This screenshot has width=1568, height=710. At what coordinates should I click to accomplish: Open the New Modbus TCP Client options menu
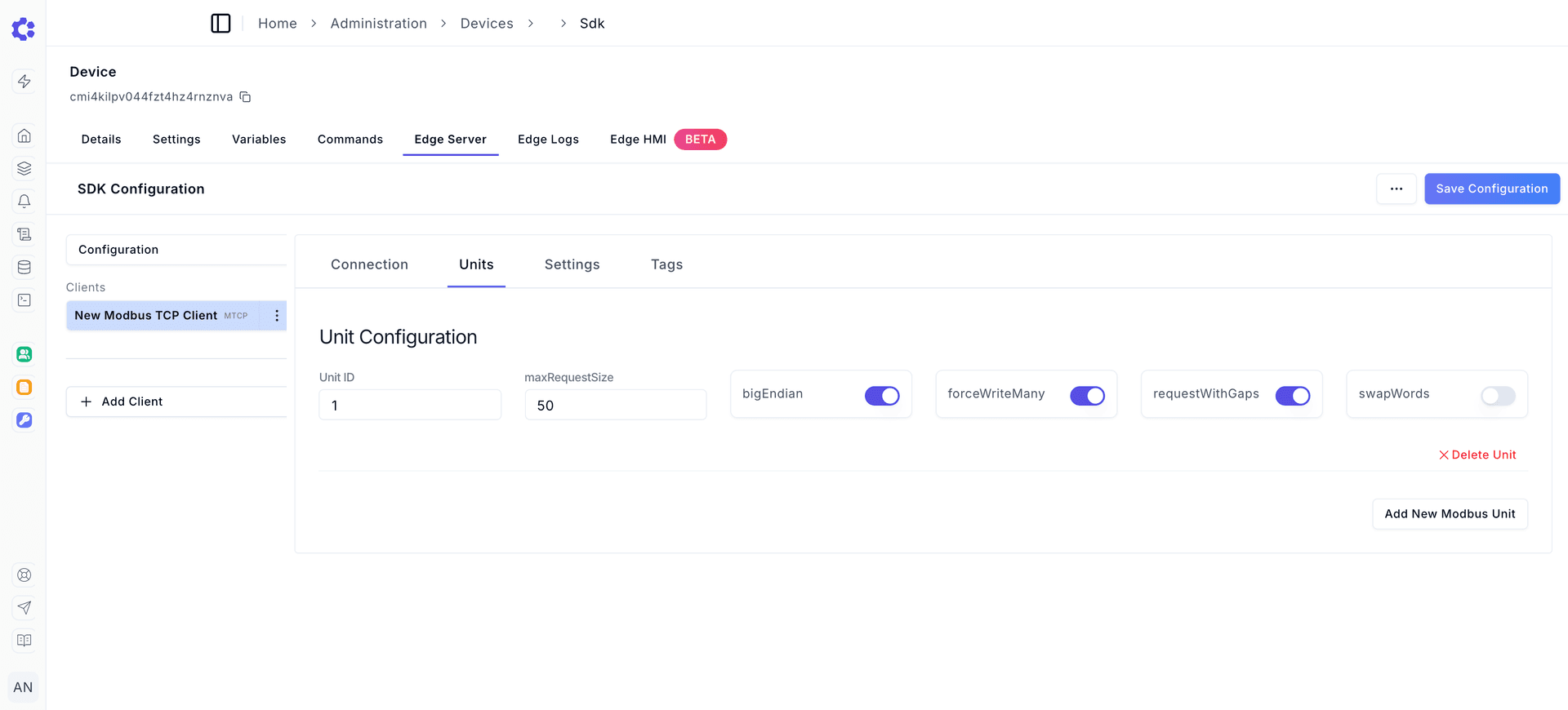tap(277, 316)
